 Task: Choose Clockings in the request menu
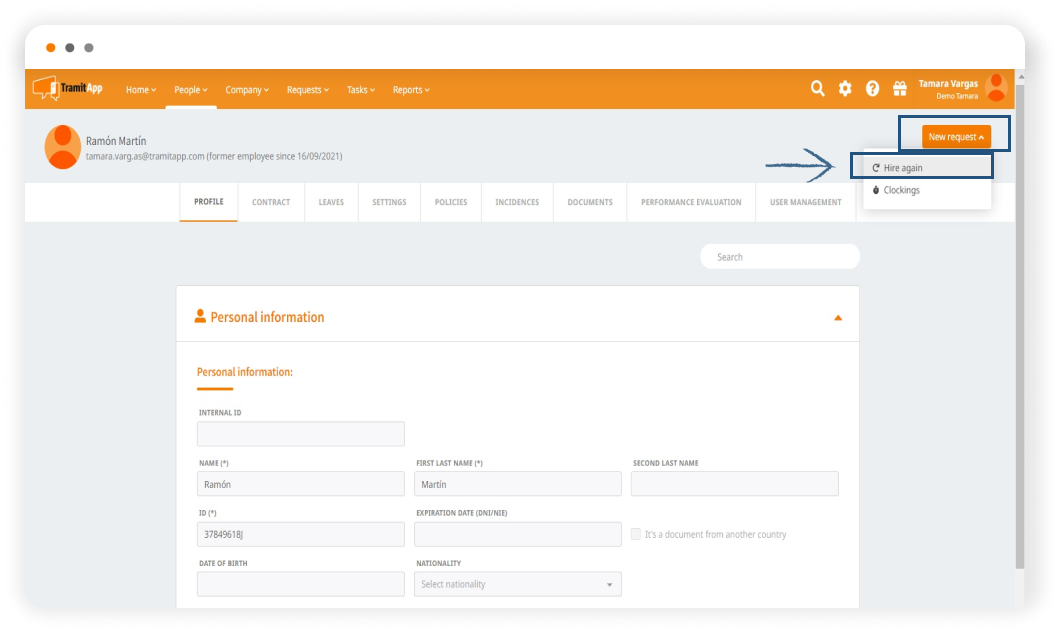click(x=901, y=190)
